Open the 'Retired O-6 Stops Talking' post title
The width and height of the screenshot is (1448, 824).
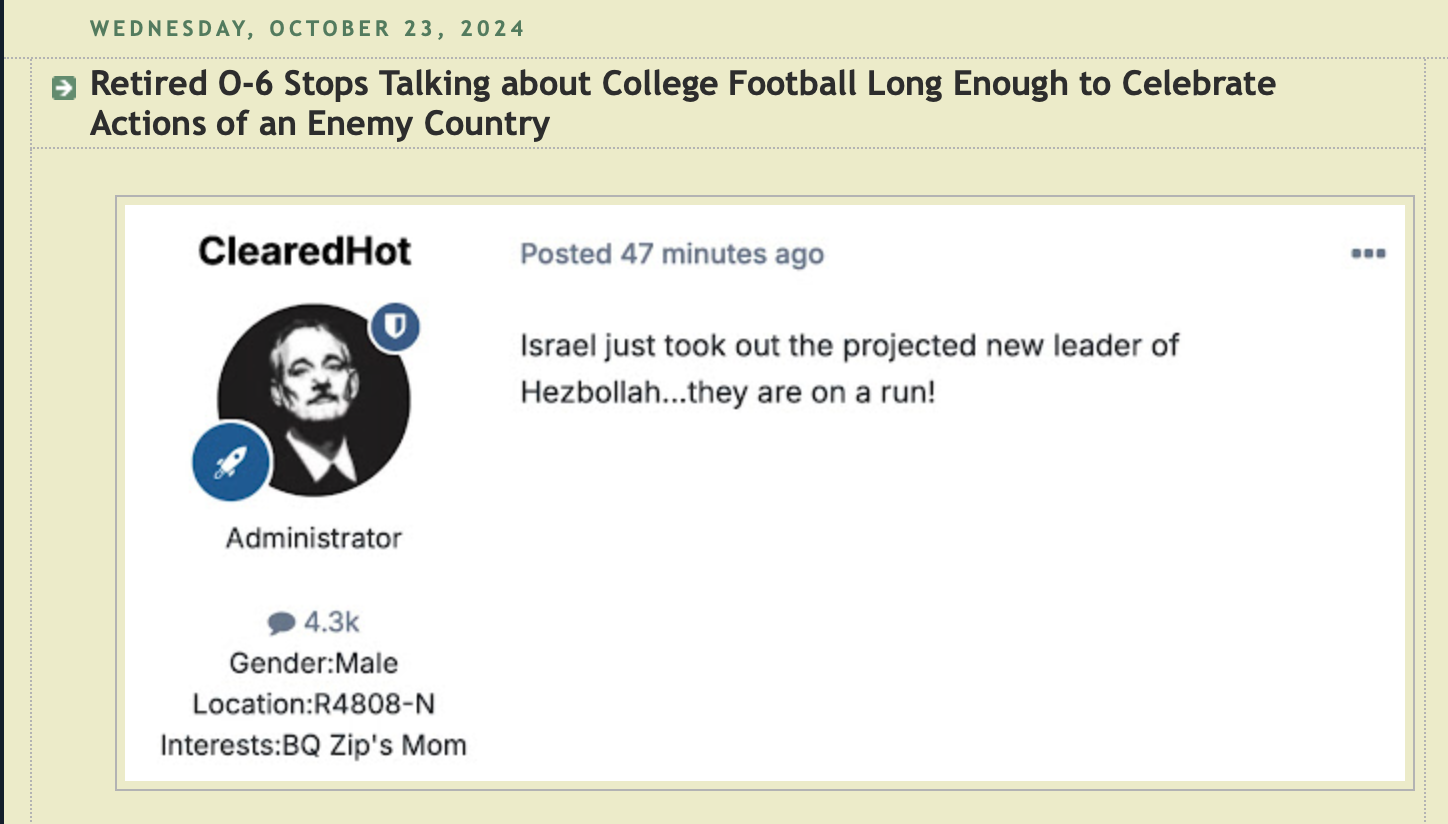tap(682, 84)
